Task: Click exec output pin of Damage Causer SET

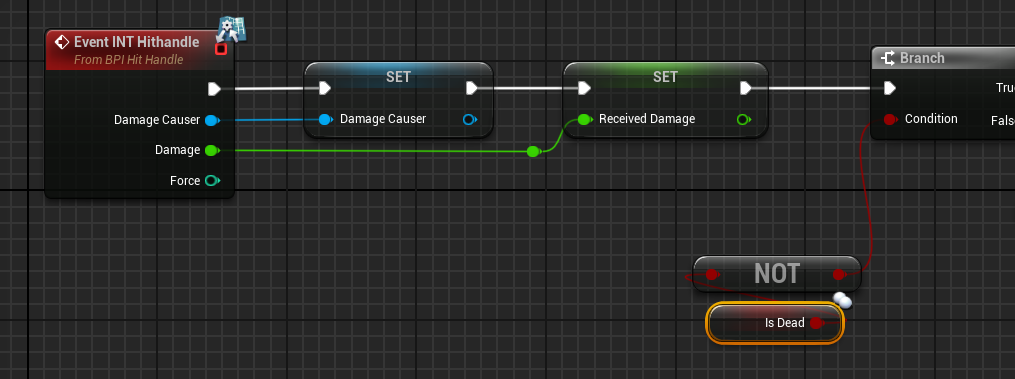Action: [472, 88]
